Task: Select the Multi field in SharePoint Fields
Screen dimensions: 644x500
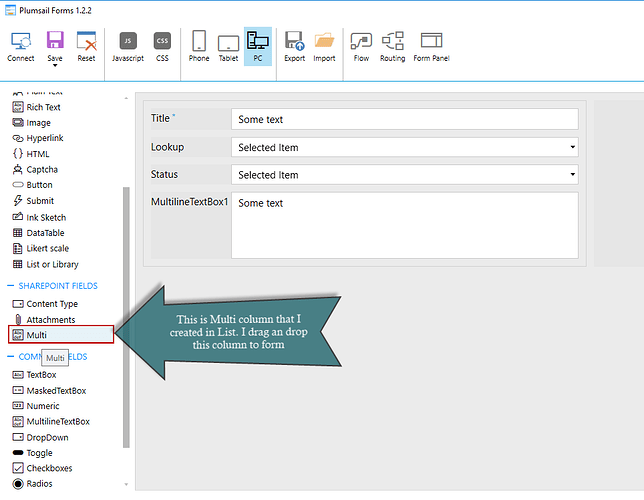Action: pos(61,335)
